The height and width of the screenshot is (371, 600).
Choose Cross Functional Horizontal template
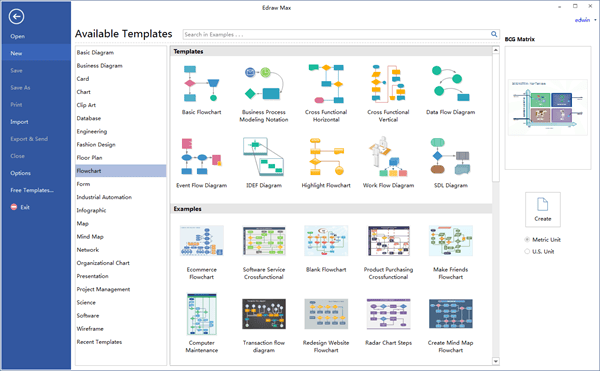(326, 93)
